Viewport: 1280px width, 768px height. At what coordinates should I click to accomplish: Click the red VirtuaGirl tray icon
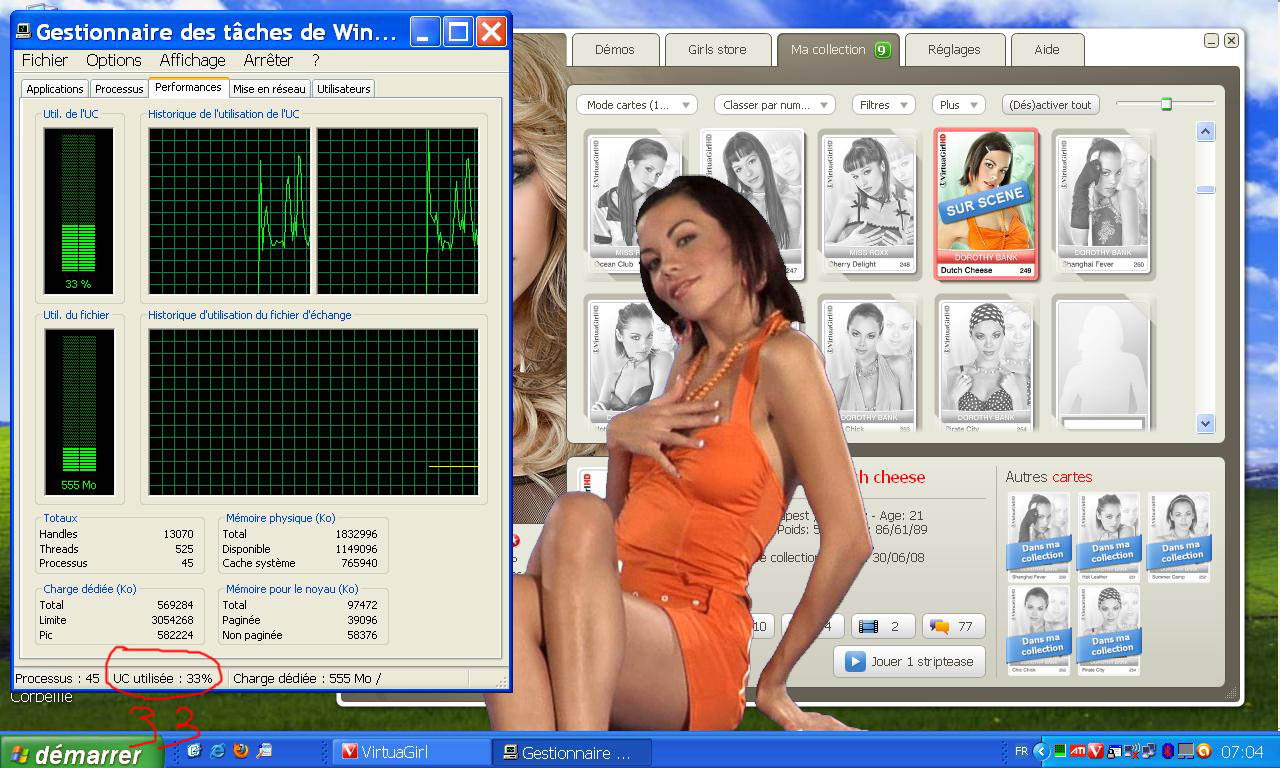point(1096,751)
